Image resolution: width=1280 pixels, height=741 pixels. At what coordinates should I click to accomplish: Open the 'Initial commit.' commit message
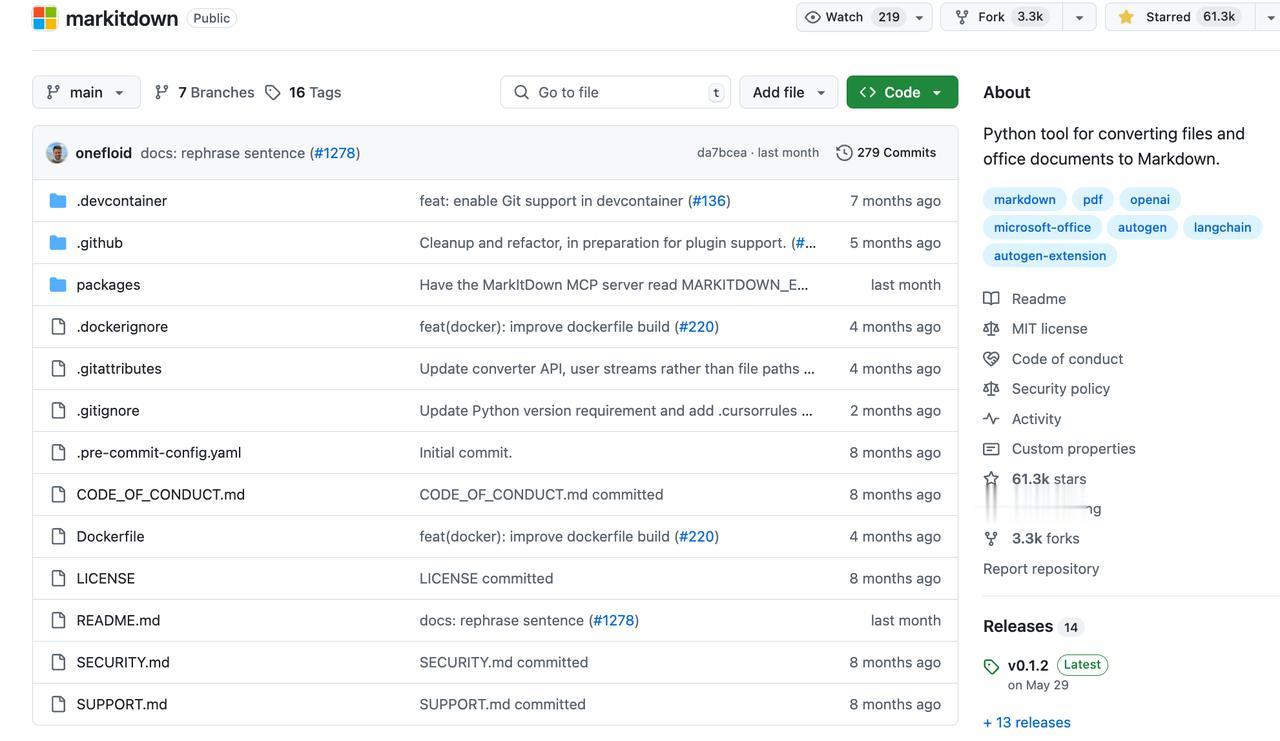tap(466, 453)
